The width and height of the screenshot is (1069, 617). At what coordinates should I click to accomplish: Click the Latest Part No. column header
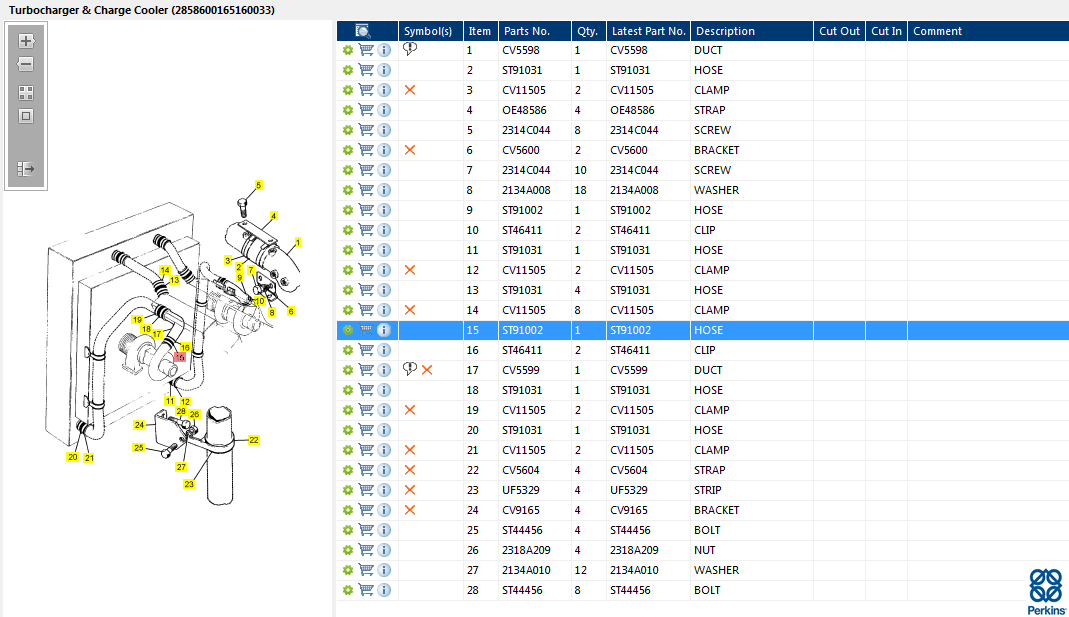648,31
